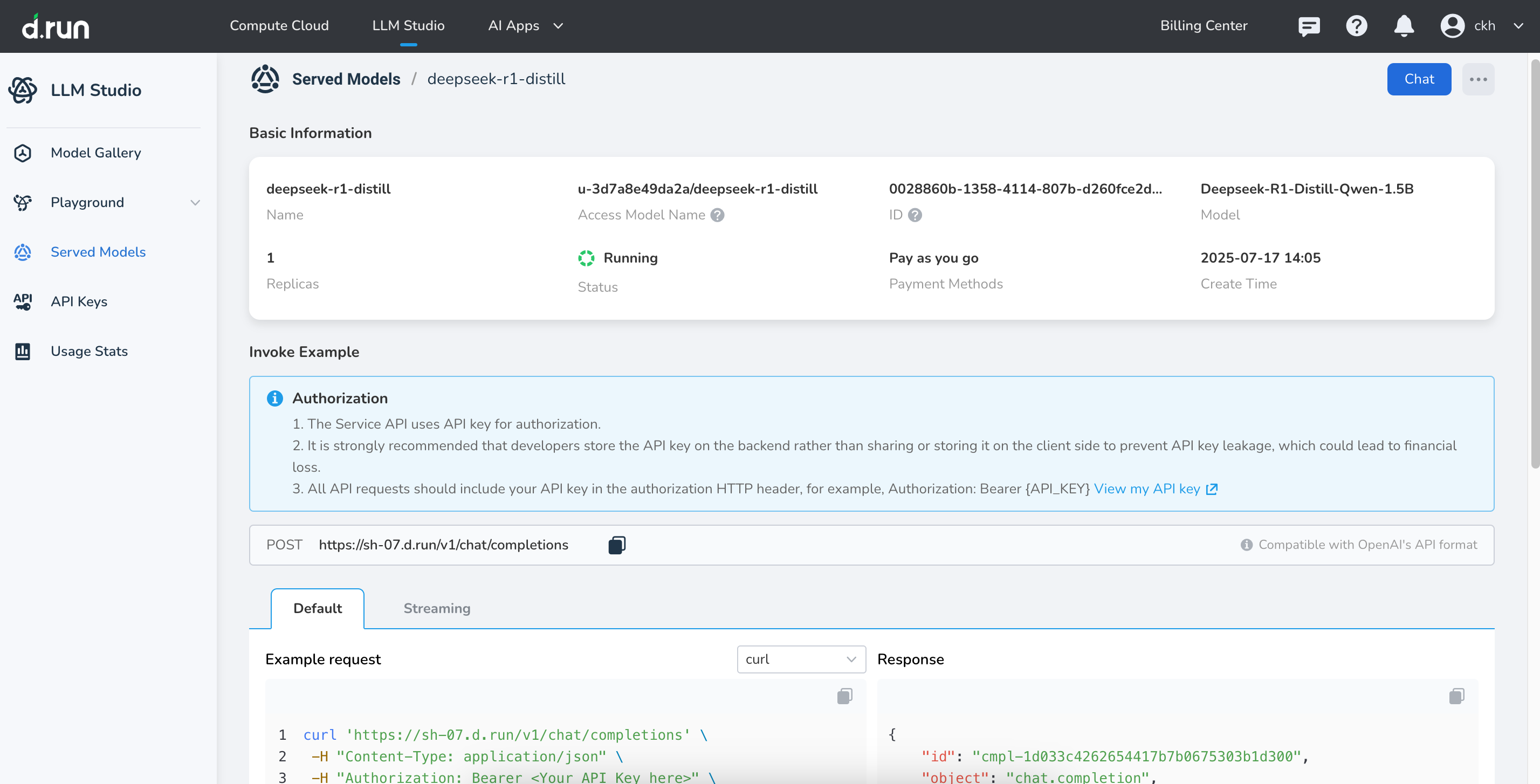Go to Compute Cloud in the top nav

[x=279, y=26]
